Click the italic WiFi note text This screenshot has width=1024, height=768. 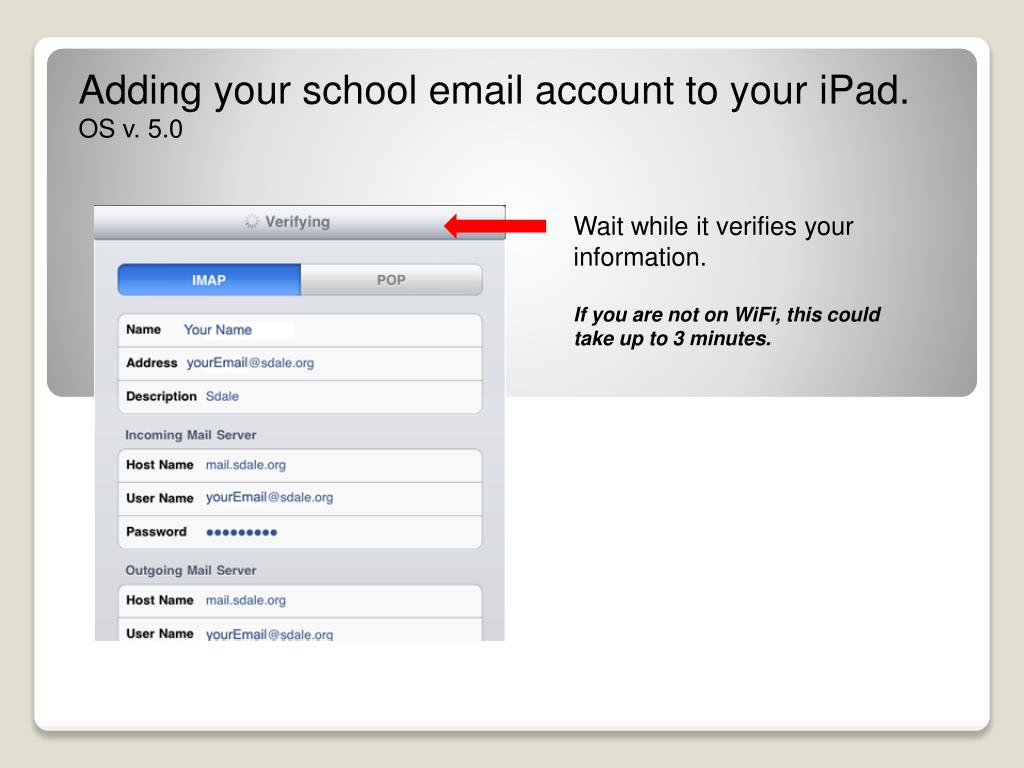(x=727, y=327)
